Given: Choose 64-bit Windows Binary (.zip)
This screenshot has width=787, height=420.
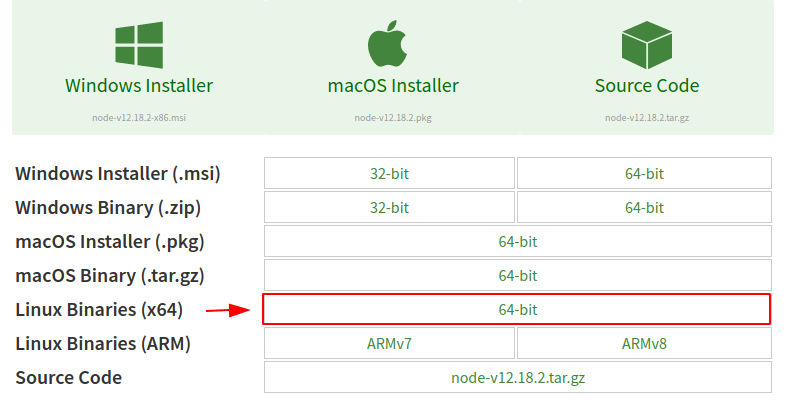Looking at the screenshot, I should pyautogui.click(x=644, y=208).
